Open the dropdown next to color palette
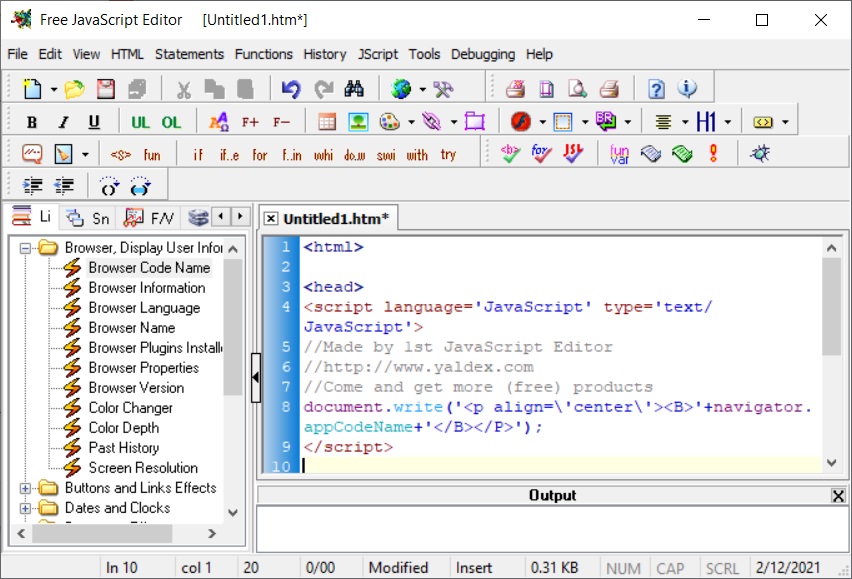Screen dimensions: 852x579 coord(411,122)
